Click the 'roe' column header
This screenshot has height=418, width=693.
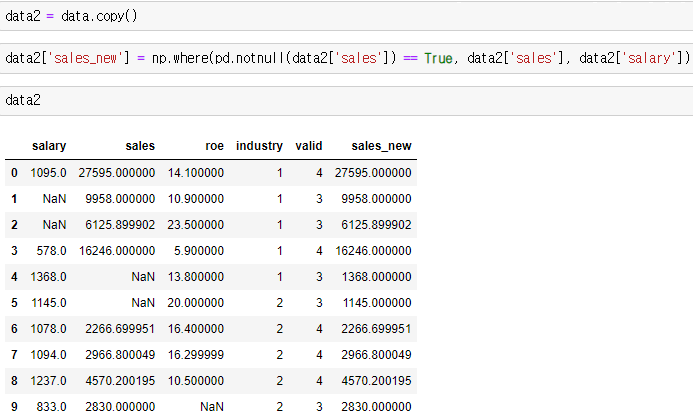tap(215, 146)
